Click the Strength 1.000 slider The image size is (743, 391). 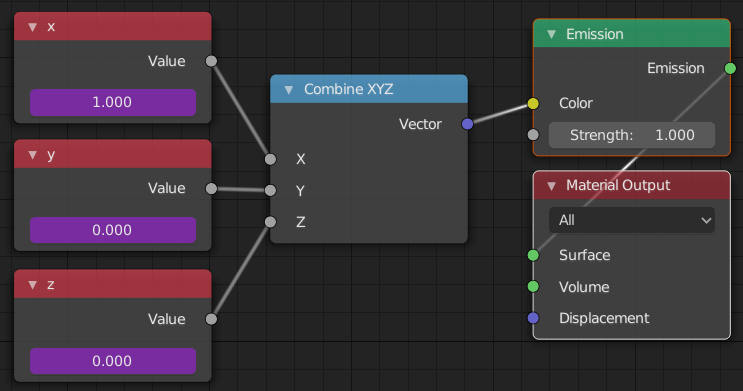click(632, 135)
